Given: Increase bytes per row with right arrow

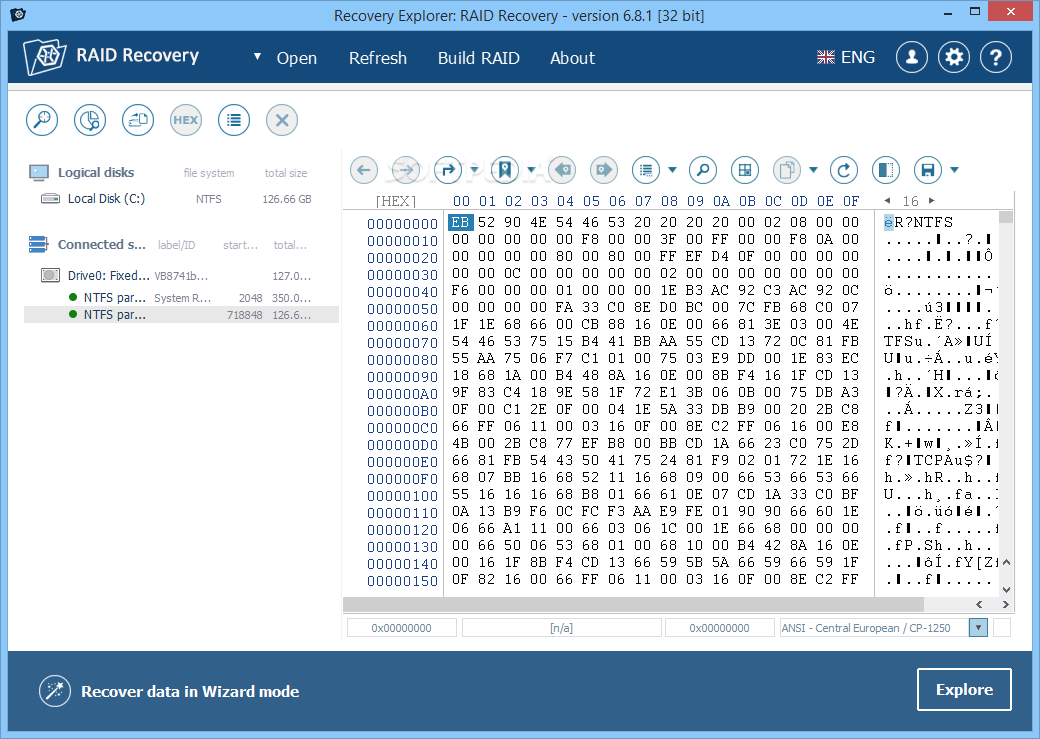Looking at the screenshot, I should [931, 200].
